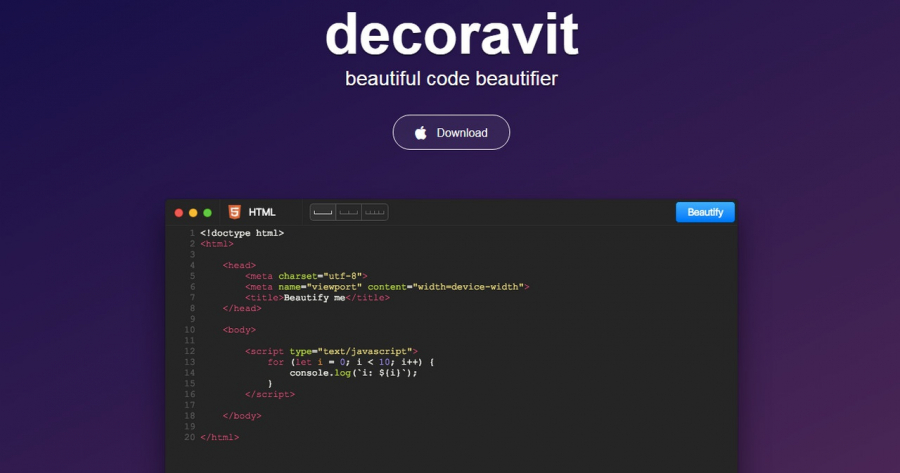Open the HTML language selector label
Image resolution: width=900 pixels, height=473 pixels.
coord(262,212)
